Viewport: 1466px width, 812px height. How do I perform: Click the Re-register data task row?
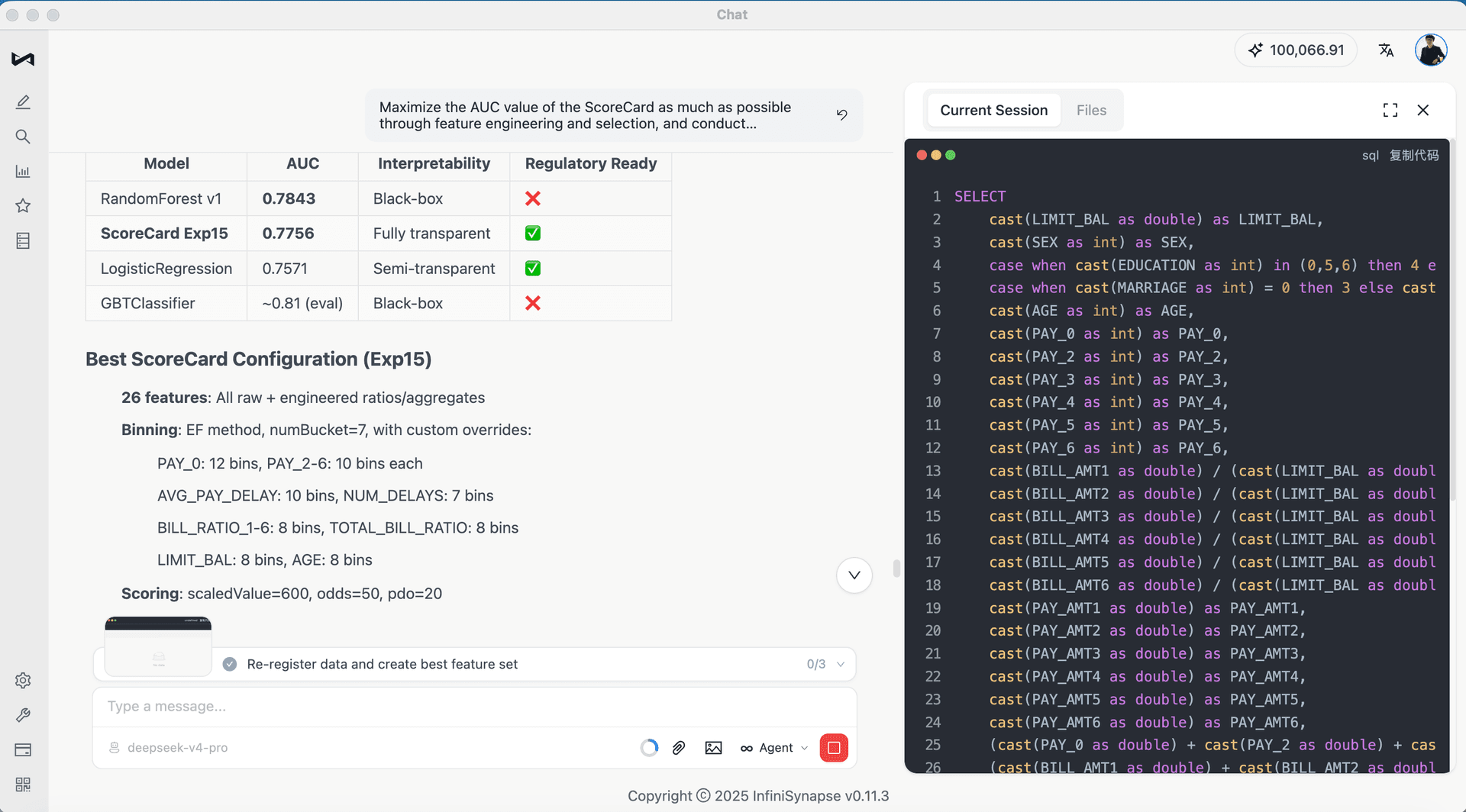[x=474, y=664]
